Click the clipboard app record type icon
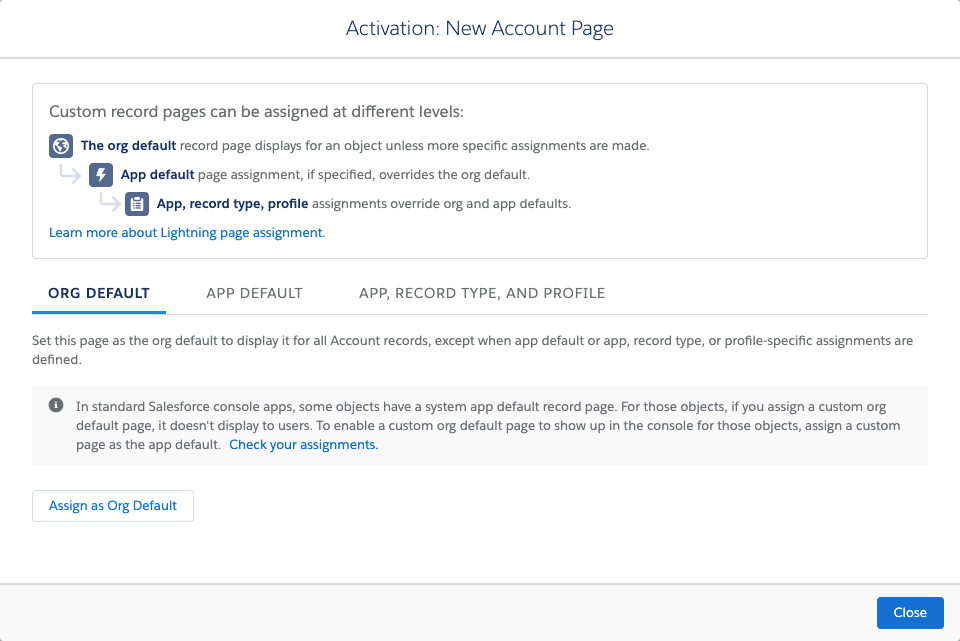Screen dimensions: 960x641 (x=137, y=203)
